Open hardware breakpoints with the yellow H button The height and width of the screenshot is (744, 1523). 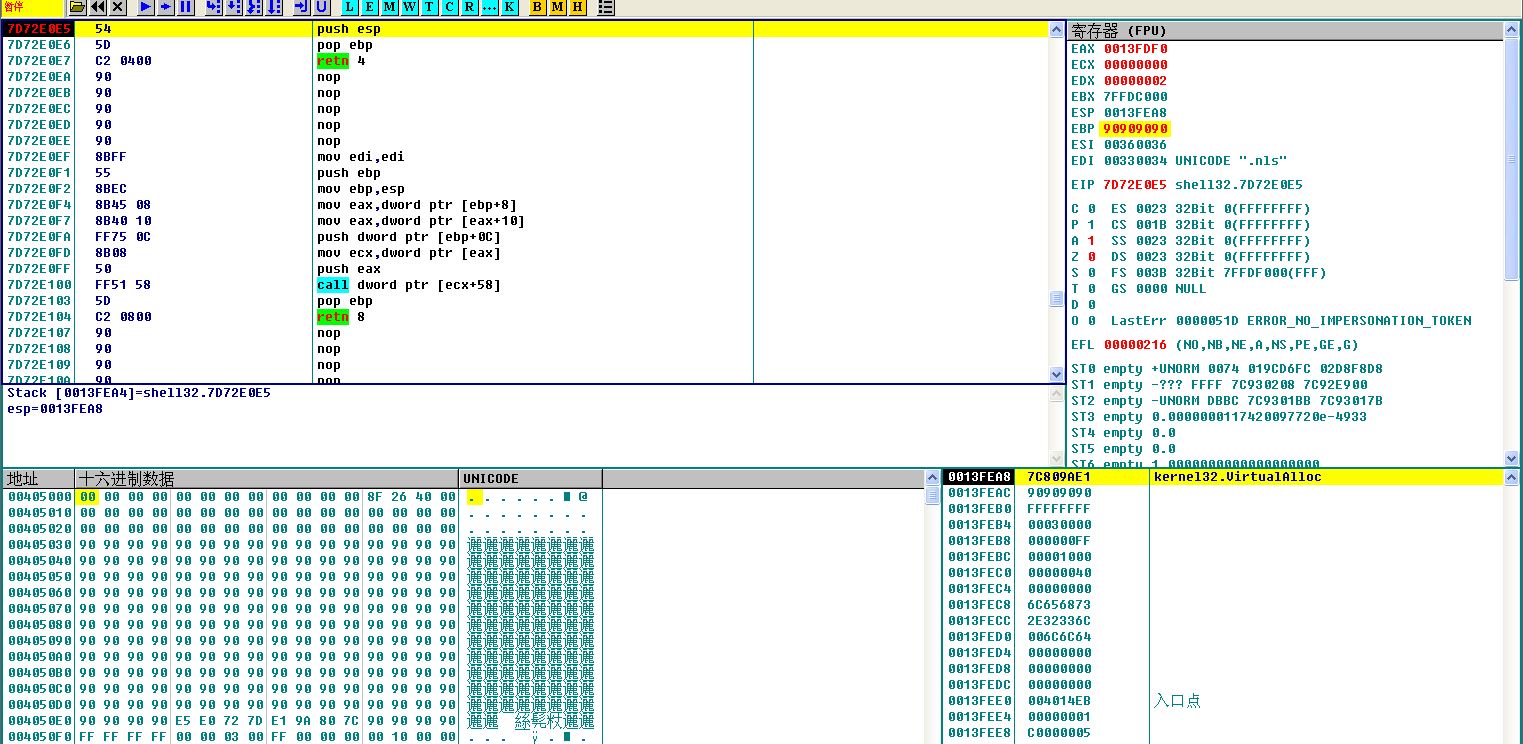[577, 7]
